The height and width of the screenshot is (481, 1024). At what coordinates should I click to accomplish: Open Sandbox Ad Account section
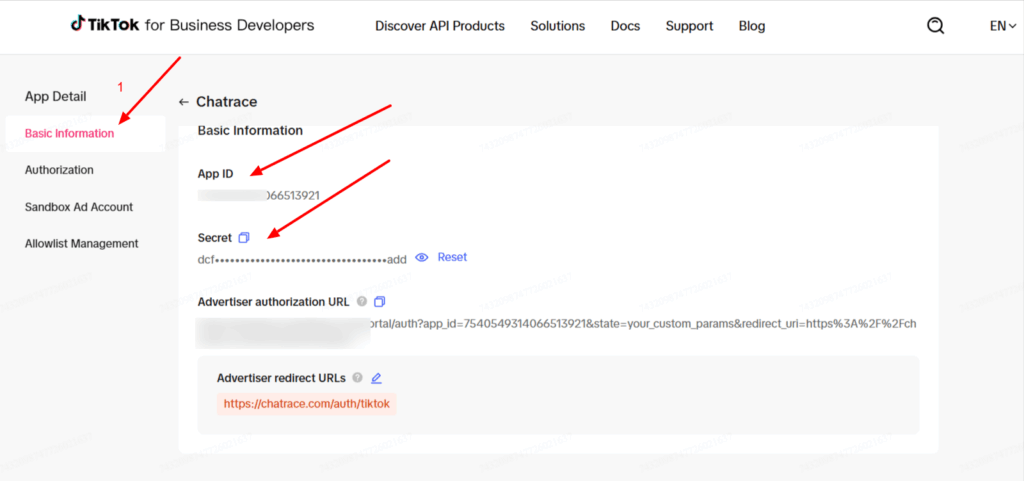[79, 207]
